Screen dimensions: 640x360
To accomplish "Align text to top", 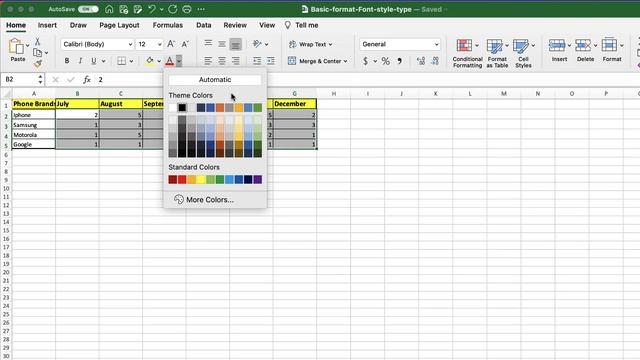I will pos(208,43).
